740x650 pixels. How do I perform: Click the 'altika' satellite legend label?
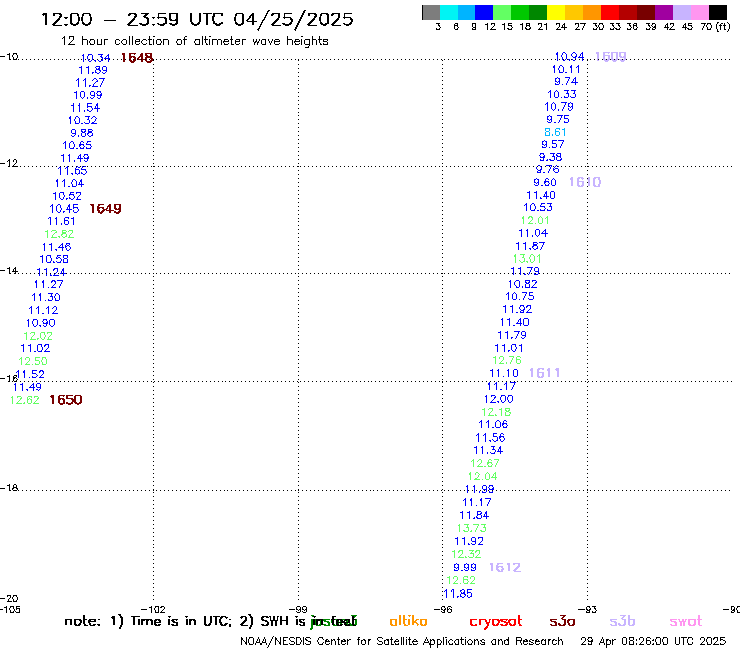click(408, 621)
